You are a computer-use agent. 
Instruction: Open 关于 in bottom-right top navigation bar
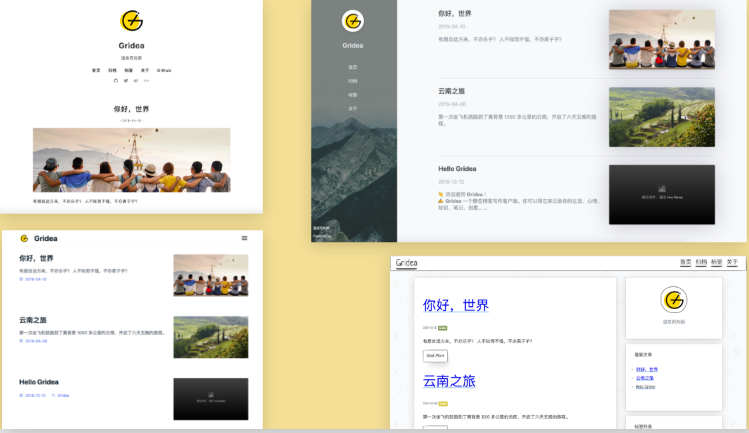732,262
